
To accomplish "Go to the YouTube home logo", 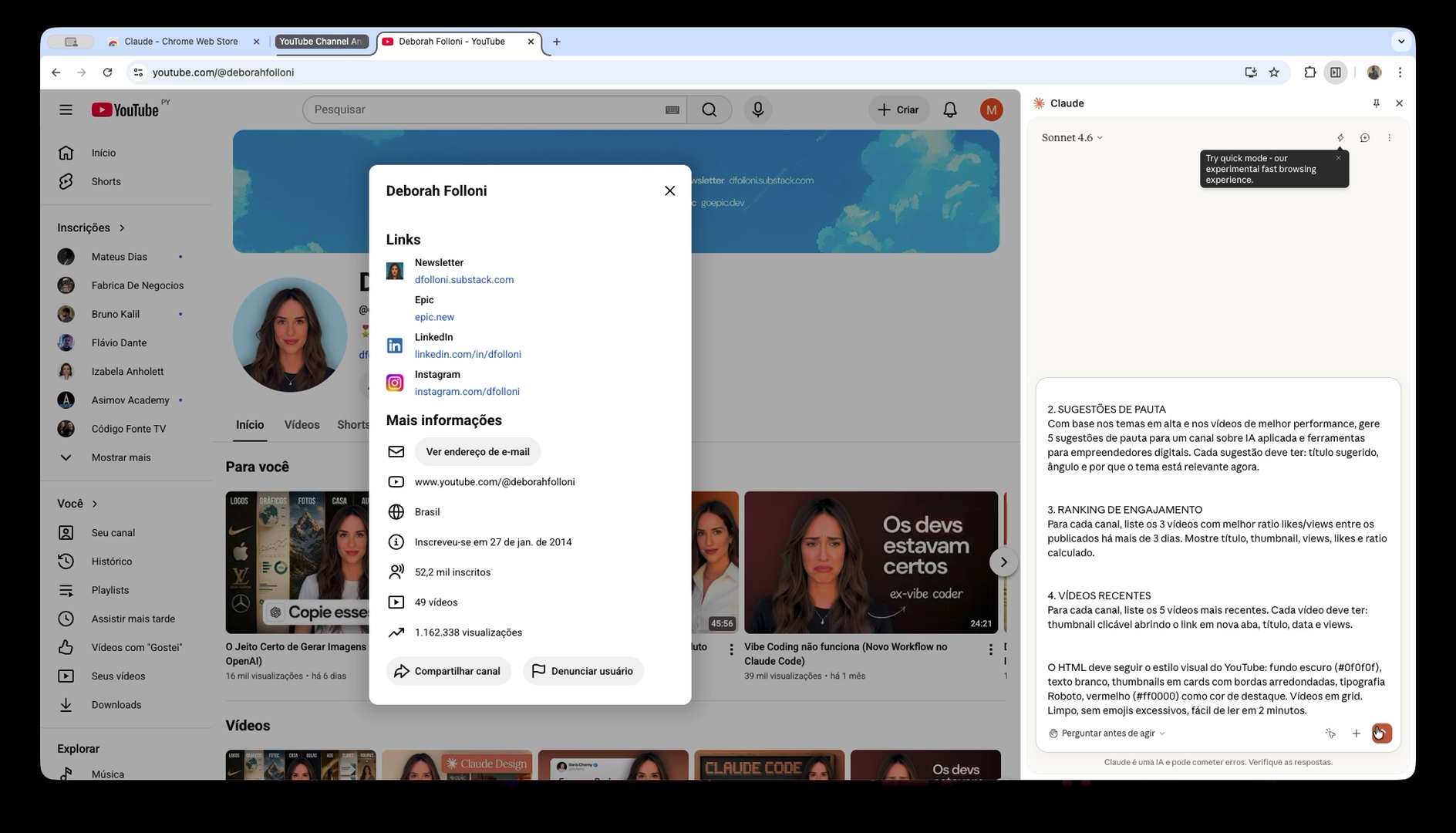I will (125, 110).
